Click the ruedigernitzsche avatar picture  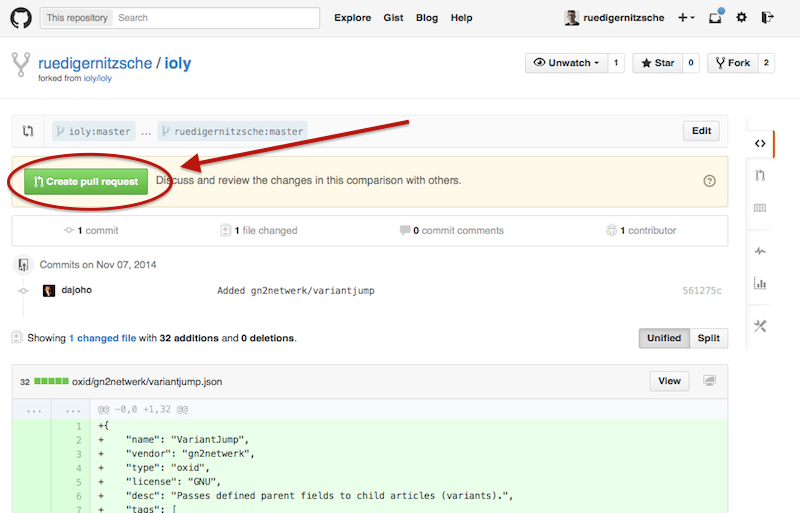coord(571,17)
